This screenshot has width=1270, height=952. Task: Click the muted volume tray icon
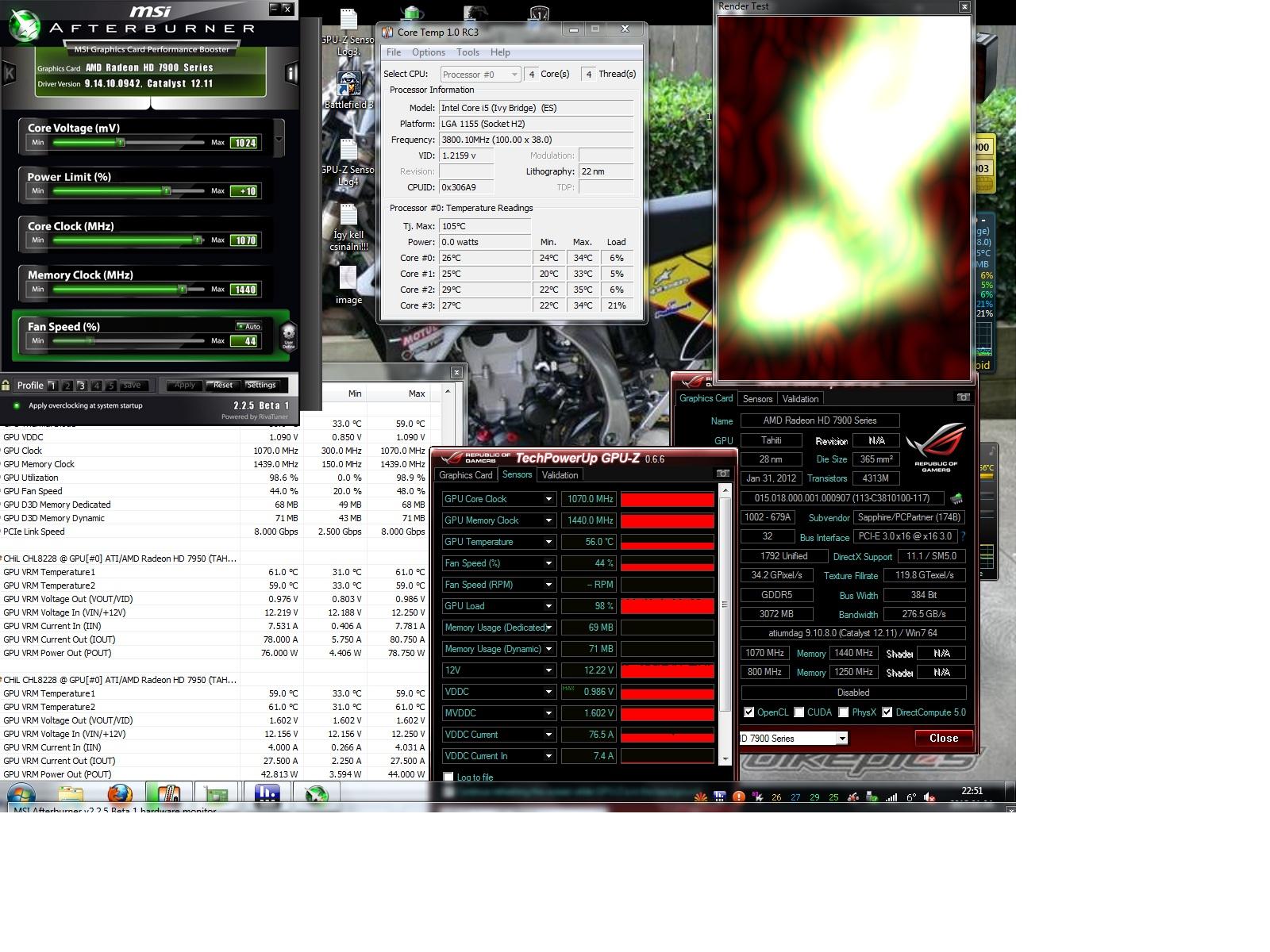pos(929,797)
